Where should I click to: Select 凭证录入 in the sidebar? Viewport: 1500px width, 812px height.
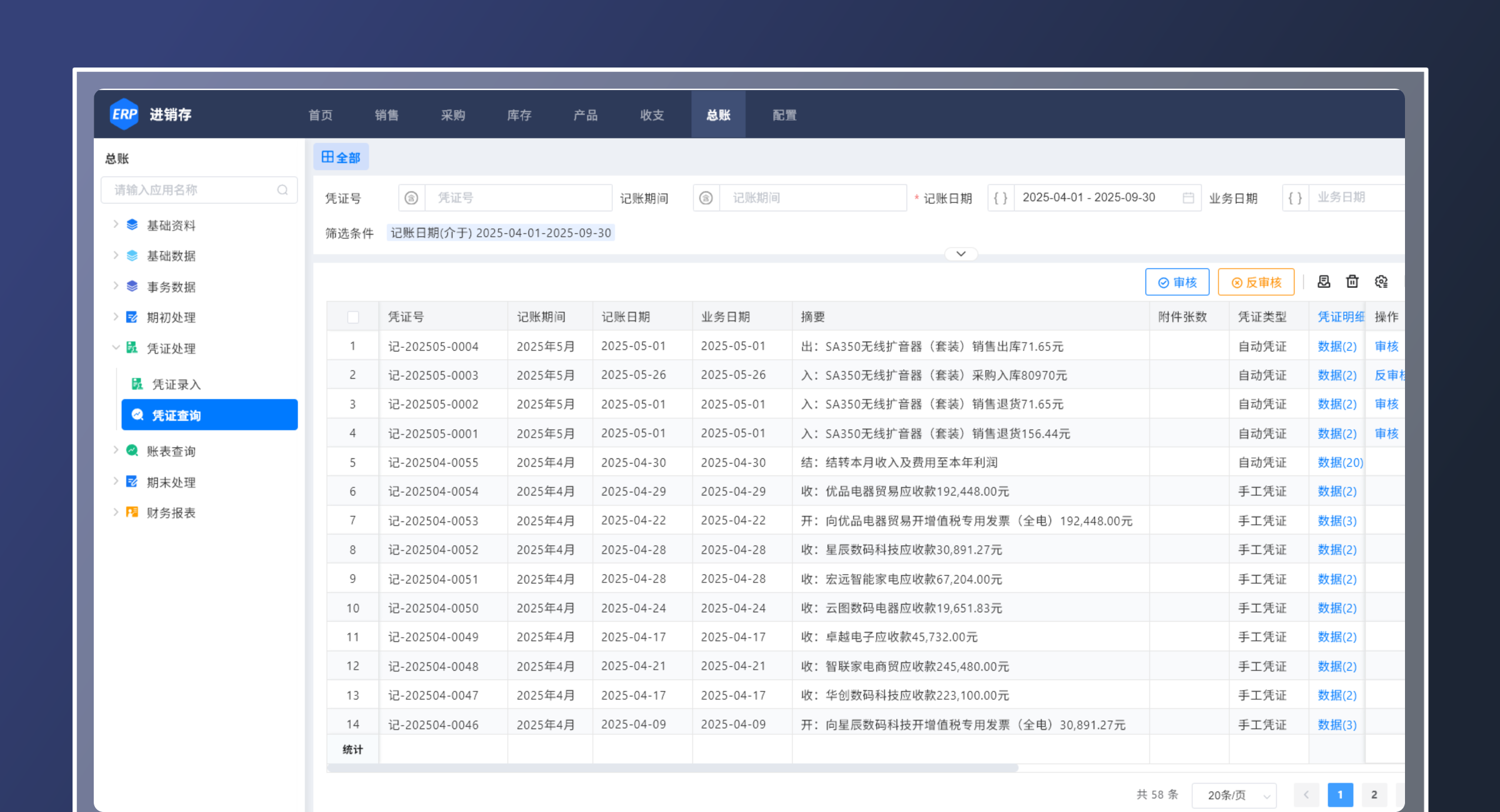pos(177,384)
